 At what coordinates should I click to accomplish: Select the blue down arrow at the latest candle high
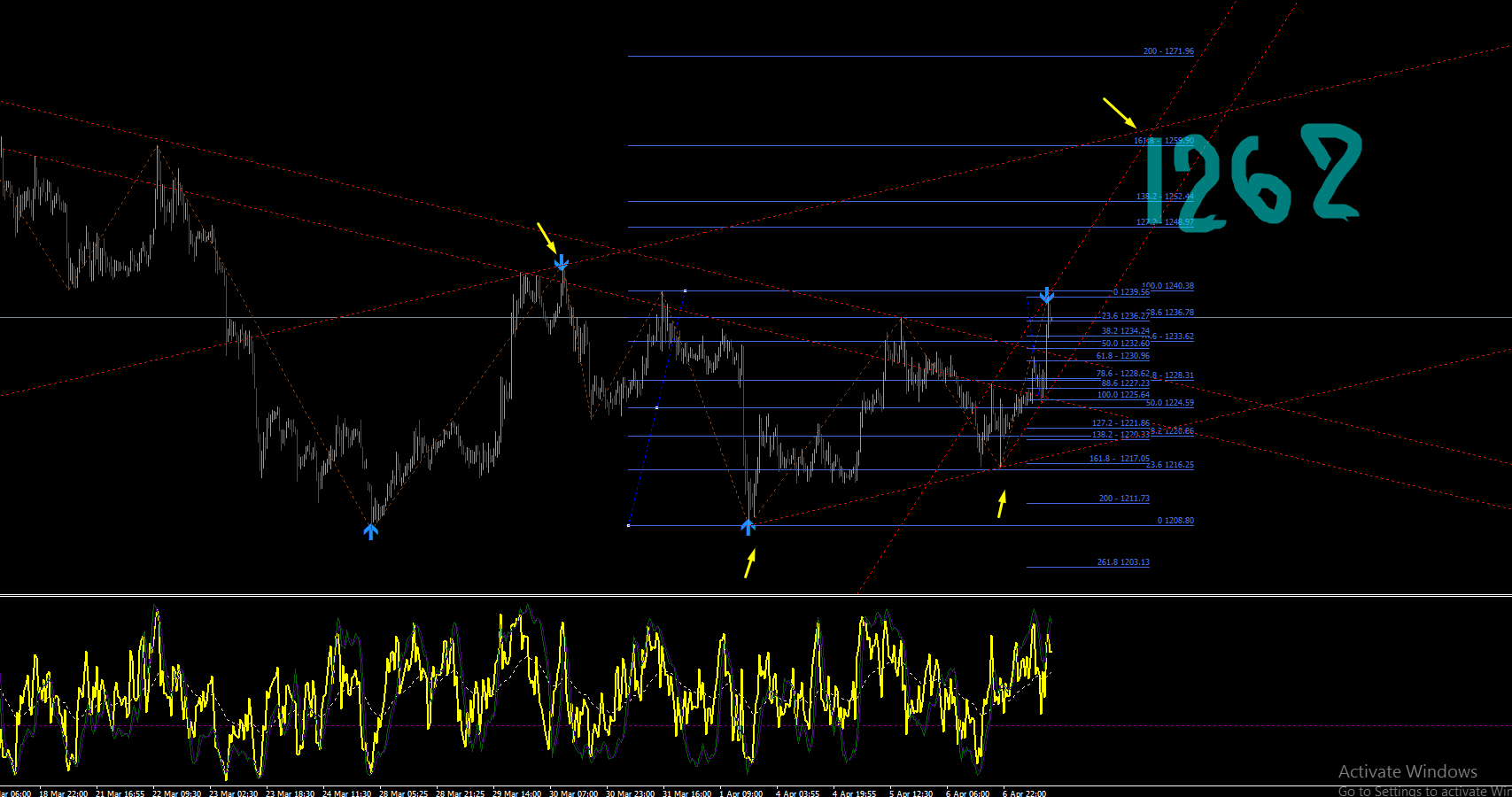[x=1047, y=295]
